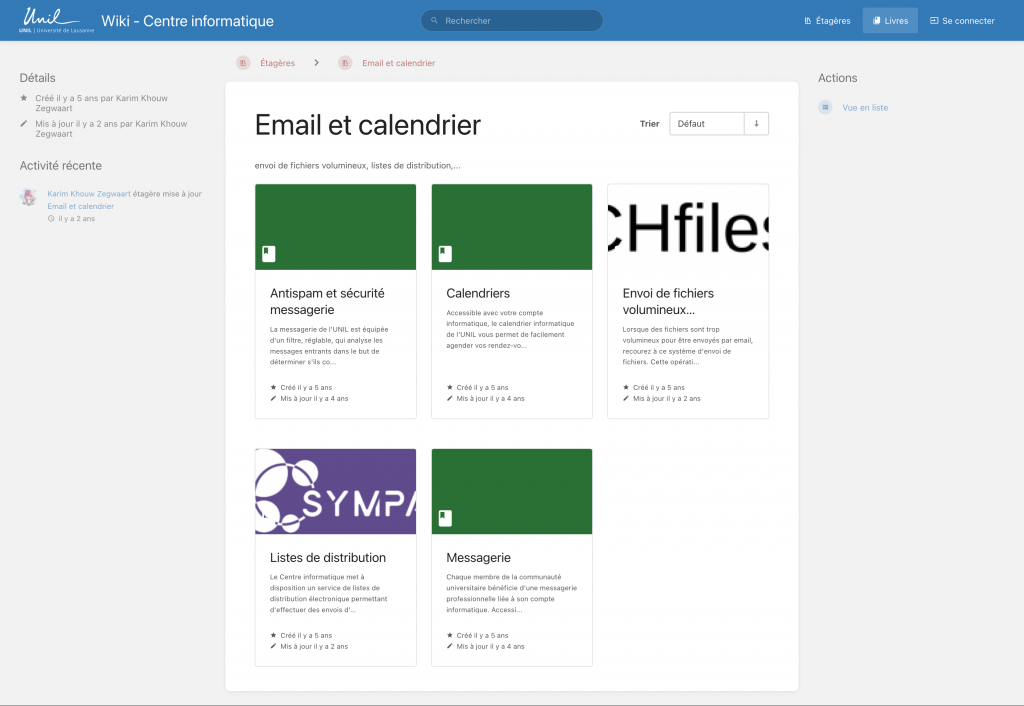Select Vue en liste action
The width and height of the screenshot is (1024, 706).
(x=865, y=107)
